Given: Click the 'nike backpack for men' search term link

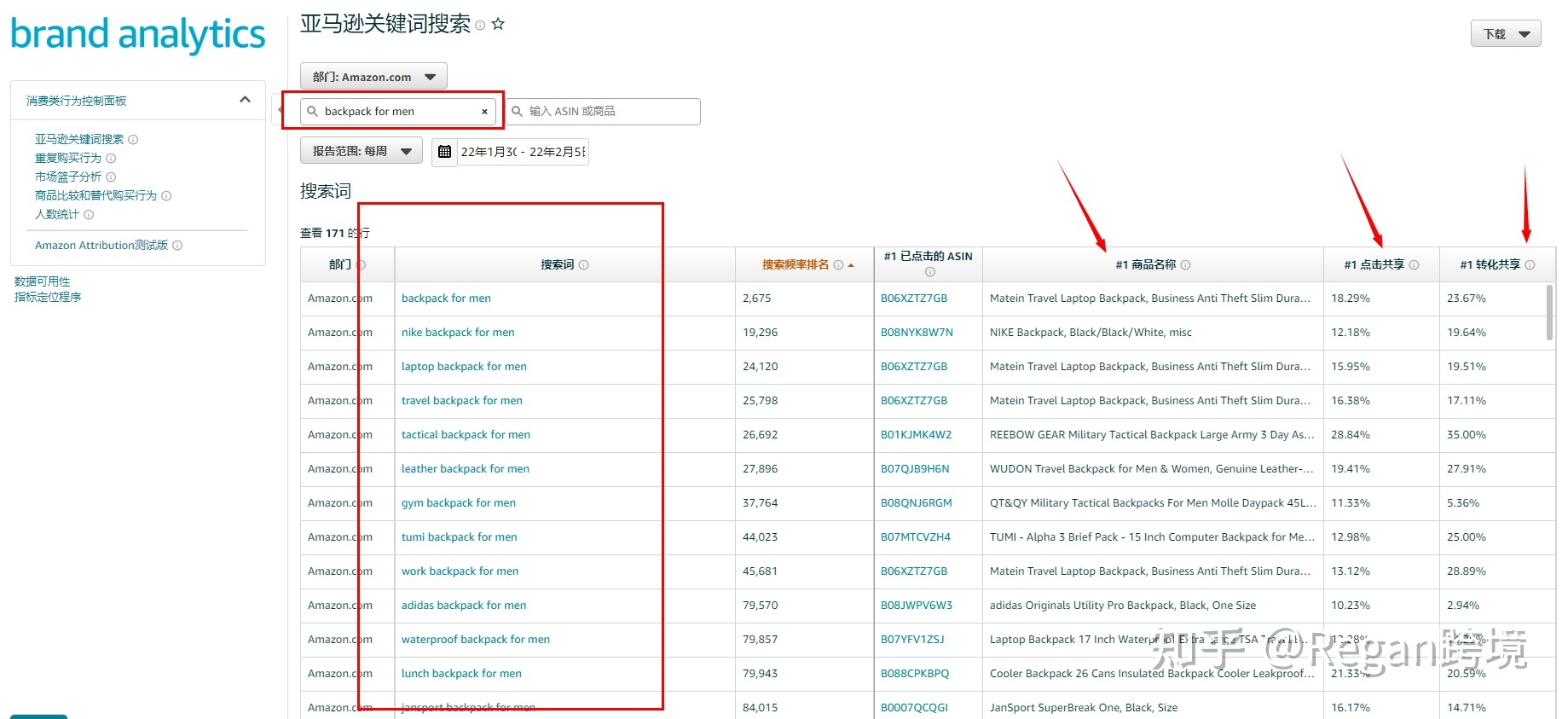Looking at the screenshot, I should [458, 333].
